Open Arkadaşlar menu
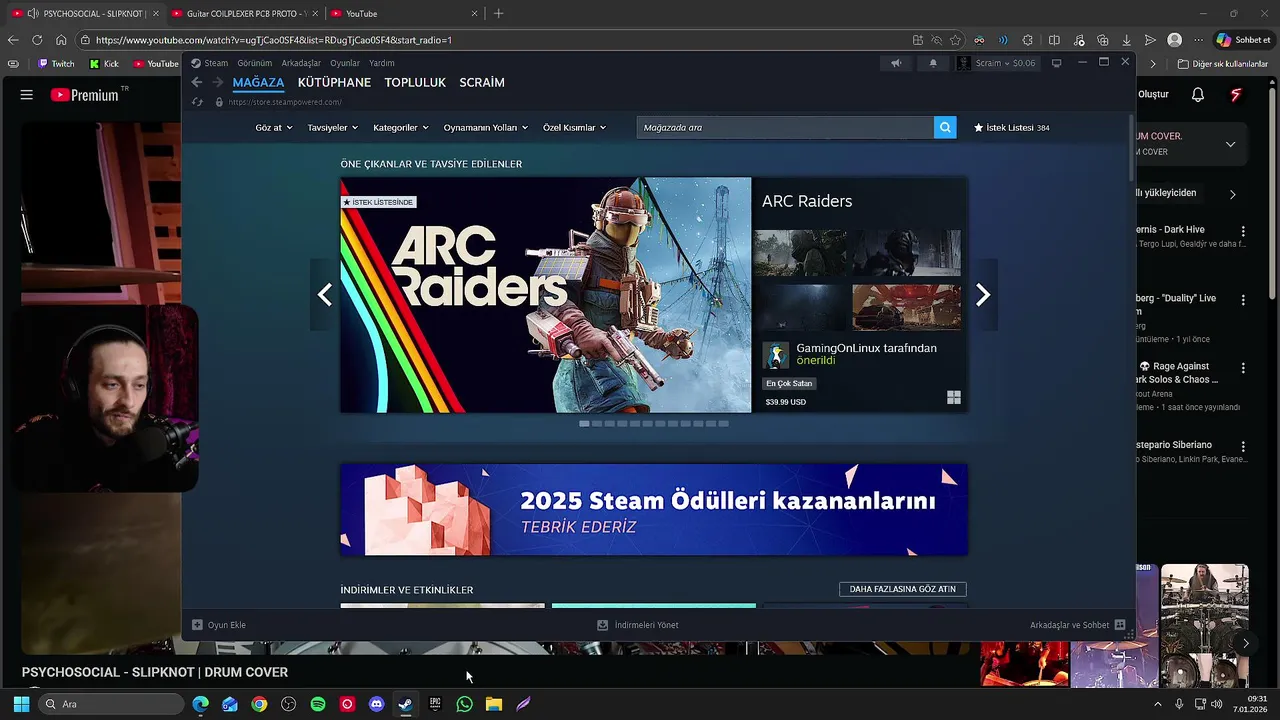This screenshot has height=720, width=1280. [301, 63]
